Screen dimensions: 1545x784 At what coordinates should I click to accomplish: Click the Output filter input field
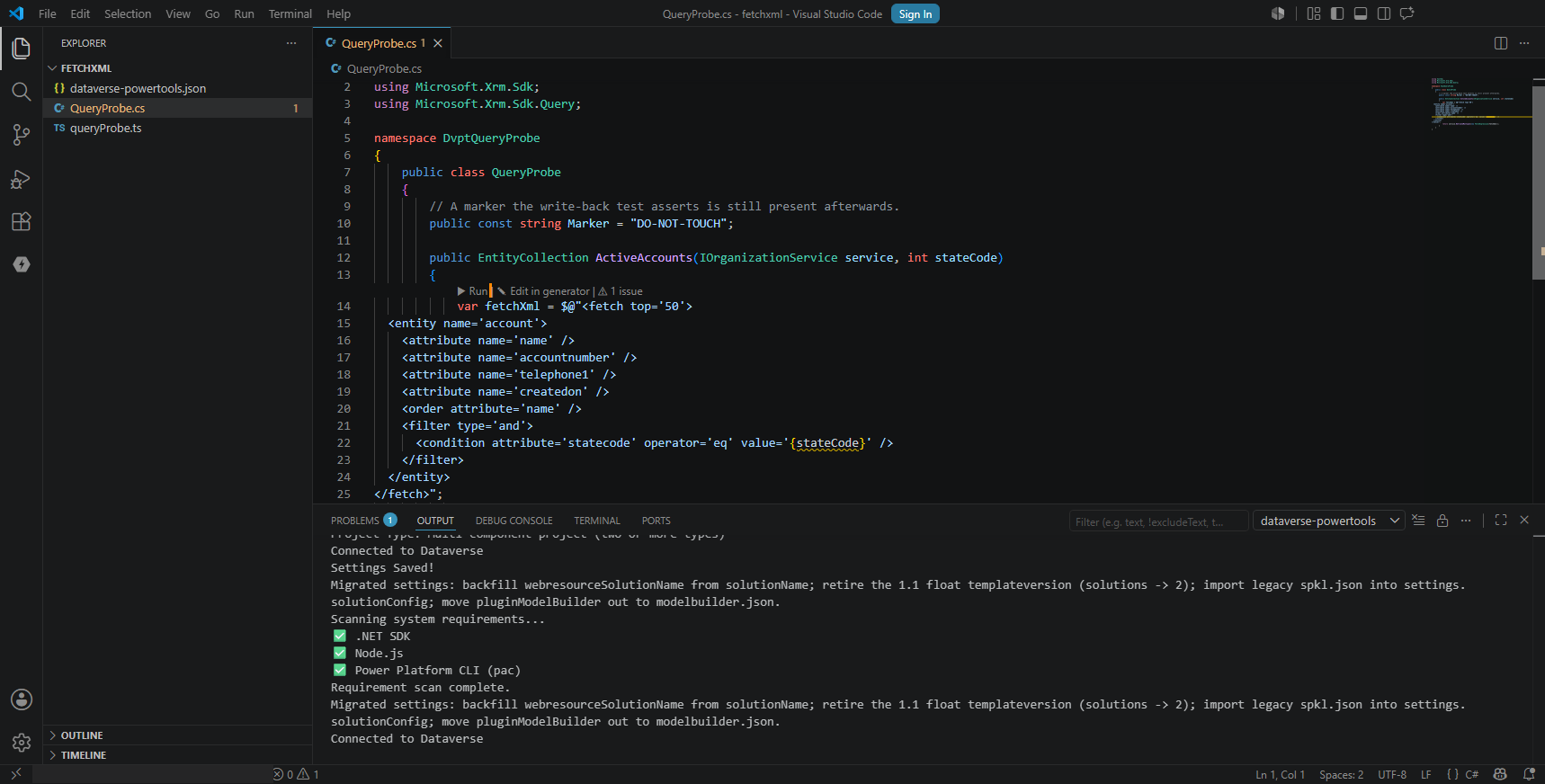point(1158,521)
